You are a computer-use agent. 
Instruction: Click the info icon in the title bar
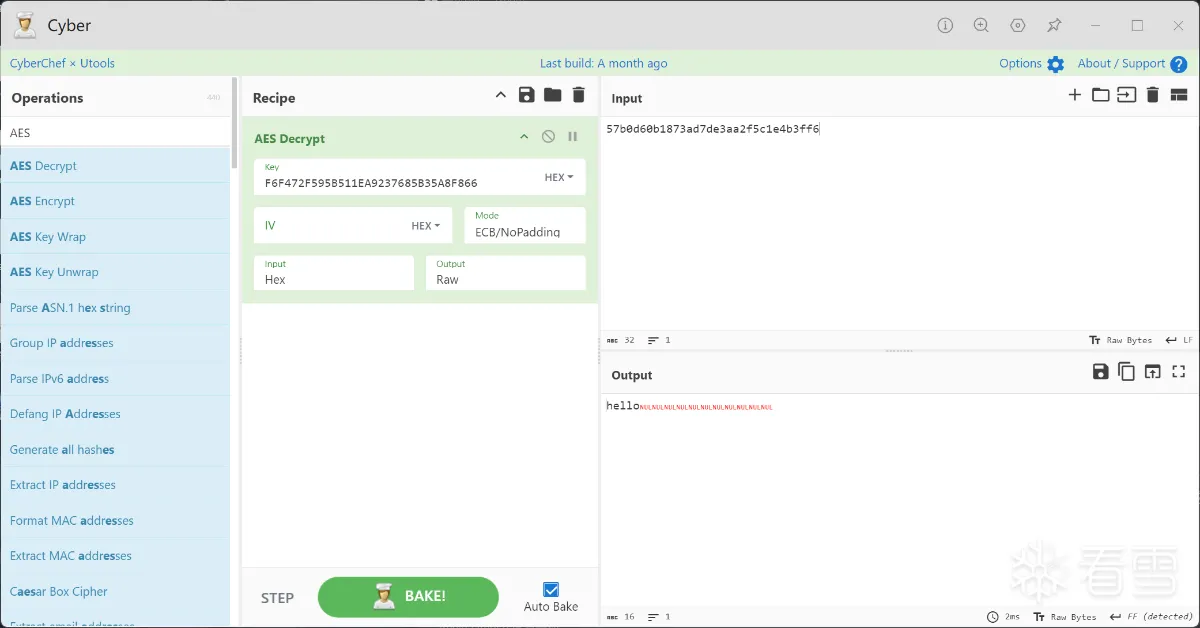945,25
